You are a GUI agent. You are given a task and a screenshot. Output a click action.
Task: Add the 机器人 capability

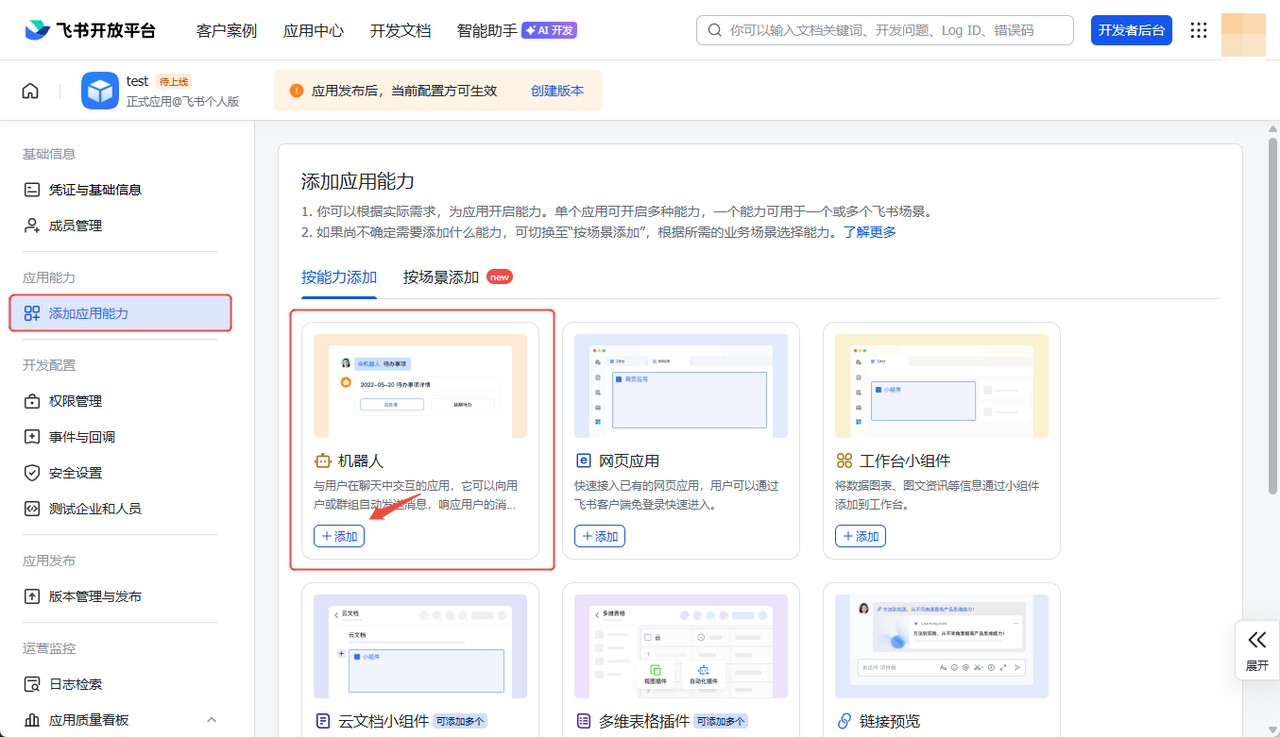click(x=339, y=536)
